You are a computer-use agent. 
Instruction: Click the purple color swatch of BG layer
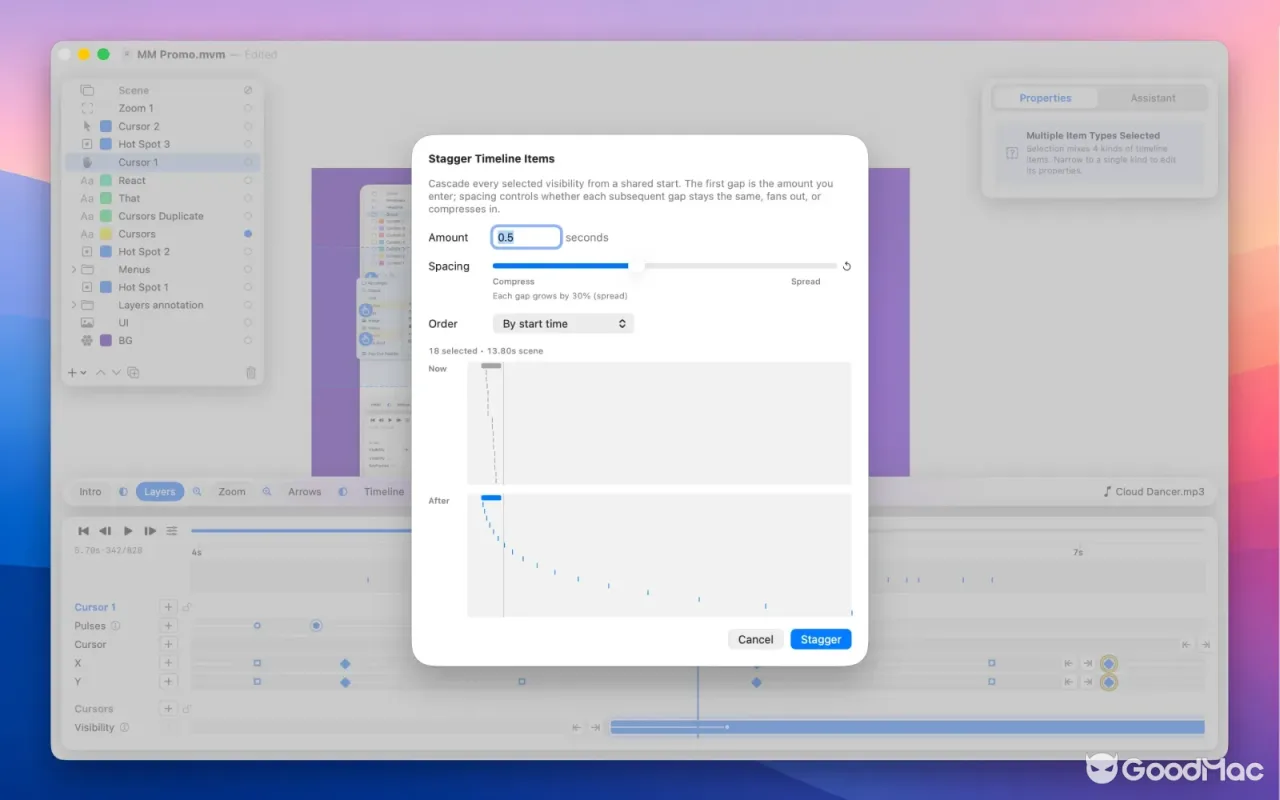[106, 341]
